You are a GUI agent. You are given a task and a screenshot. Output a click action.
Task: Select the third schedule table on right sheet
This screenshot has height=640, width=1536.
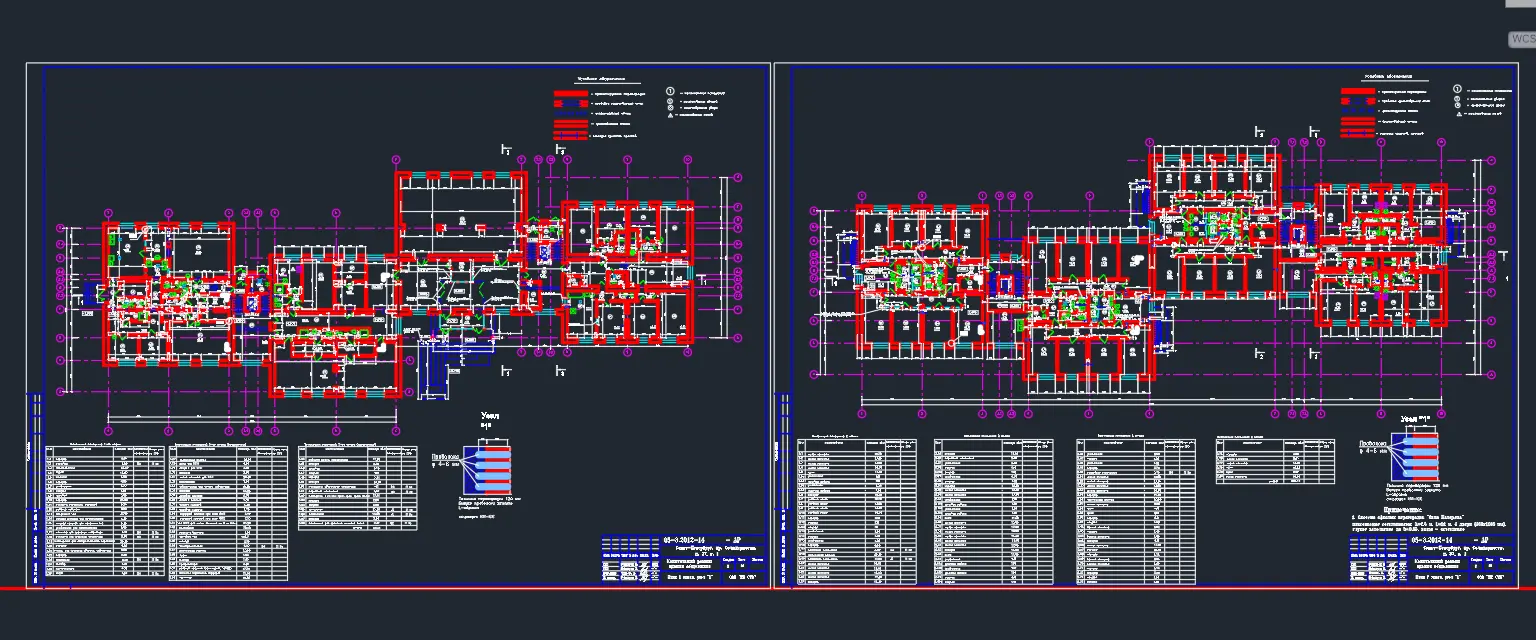tap(1135, 511)
